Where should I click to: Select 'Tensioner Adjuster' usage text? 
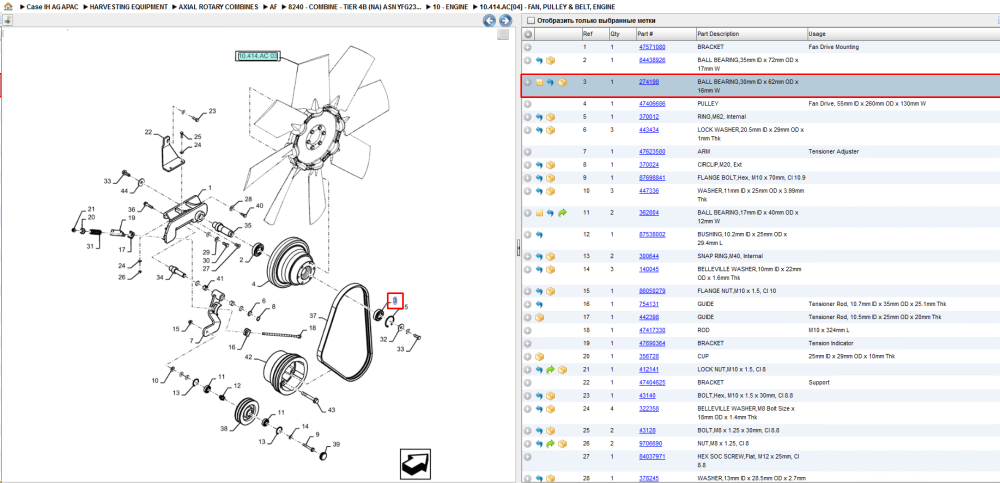click(834, 152)
